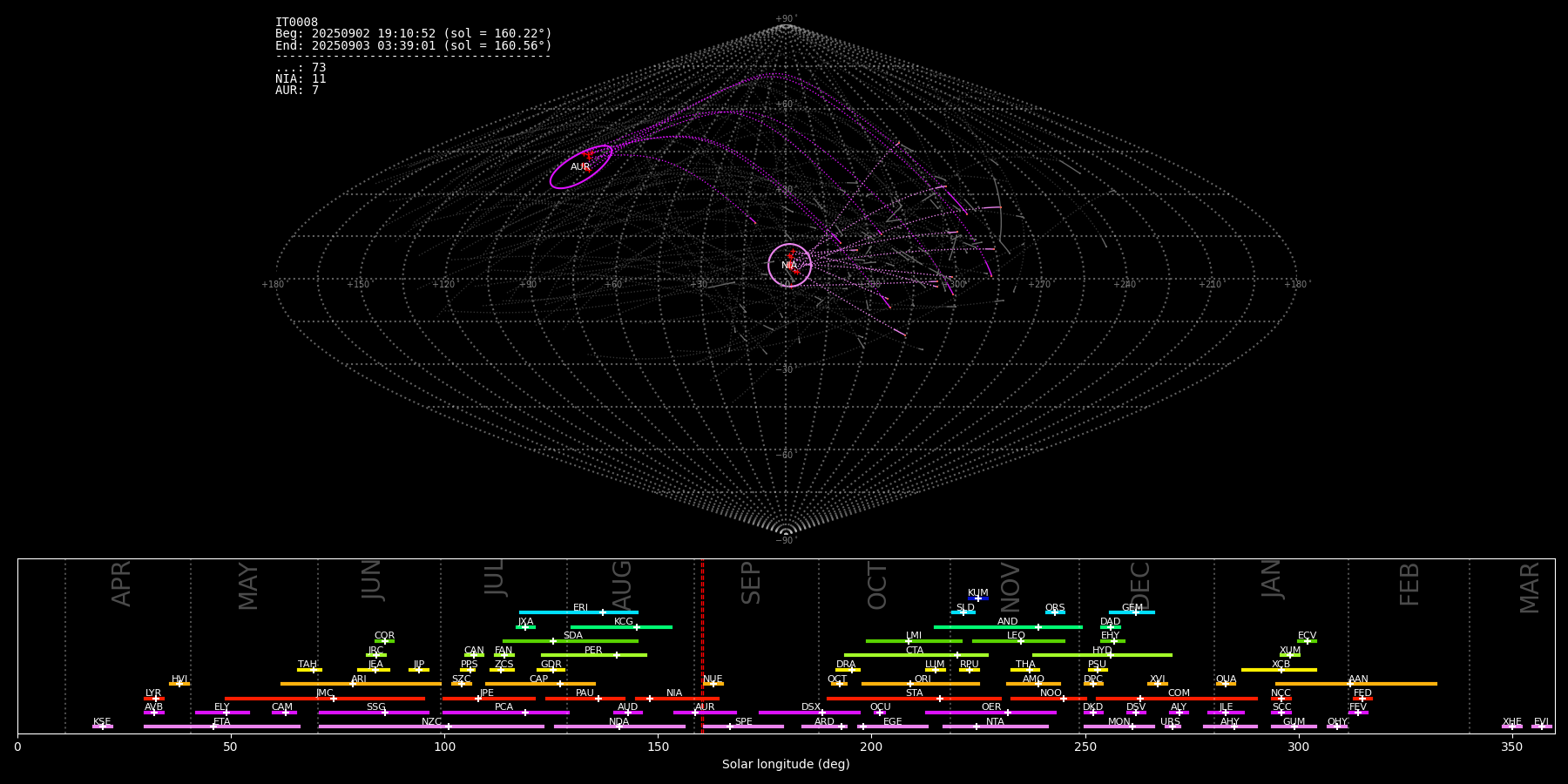Click the ARI shower label
Screen dimensions: 1568x784
359,679
